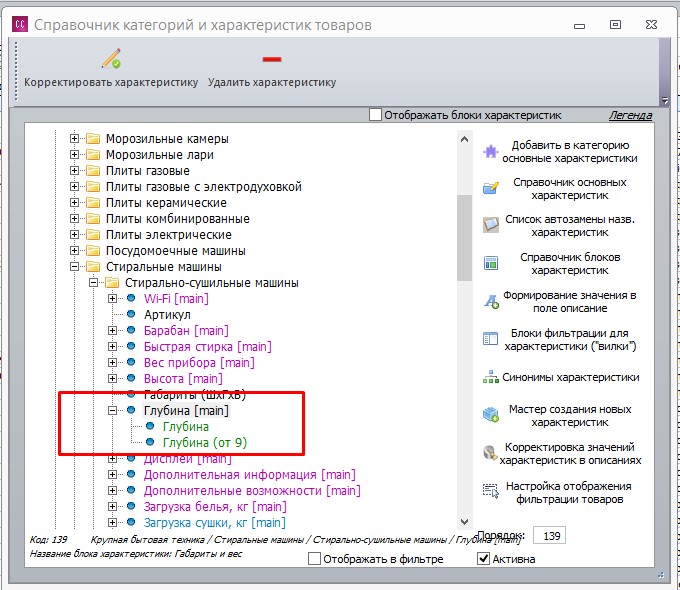Click the blue dot beside Высота [main]
The height and width of the screenshot is (590, 680).
click(x=131, y=378)
